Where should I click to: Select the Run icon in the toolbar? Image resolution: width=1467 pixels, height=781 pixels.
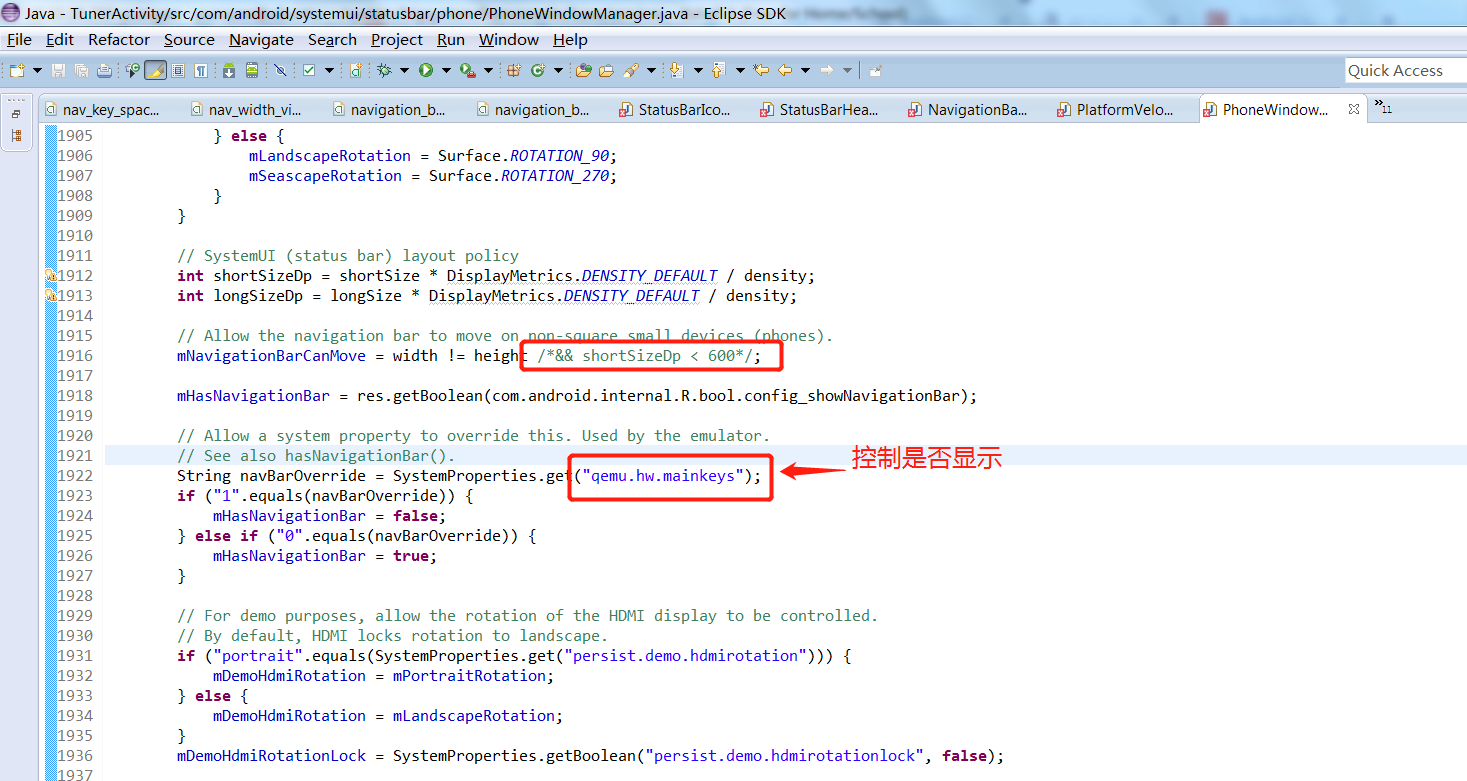click(426, 70)
